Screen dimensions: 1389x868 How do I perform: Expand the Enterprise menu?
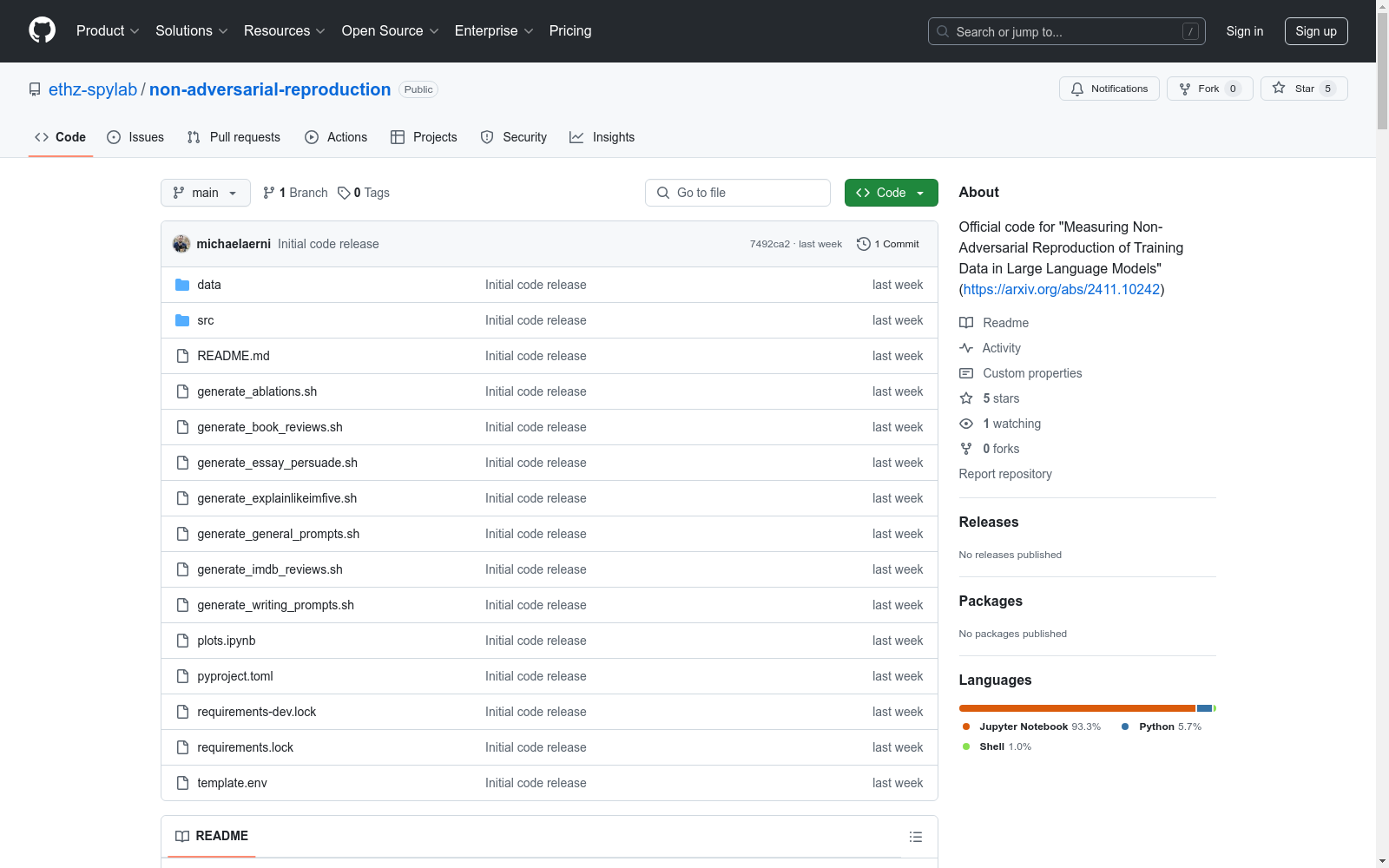tap(494, 31)
